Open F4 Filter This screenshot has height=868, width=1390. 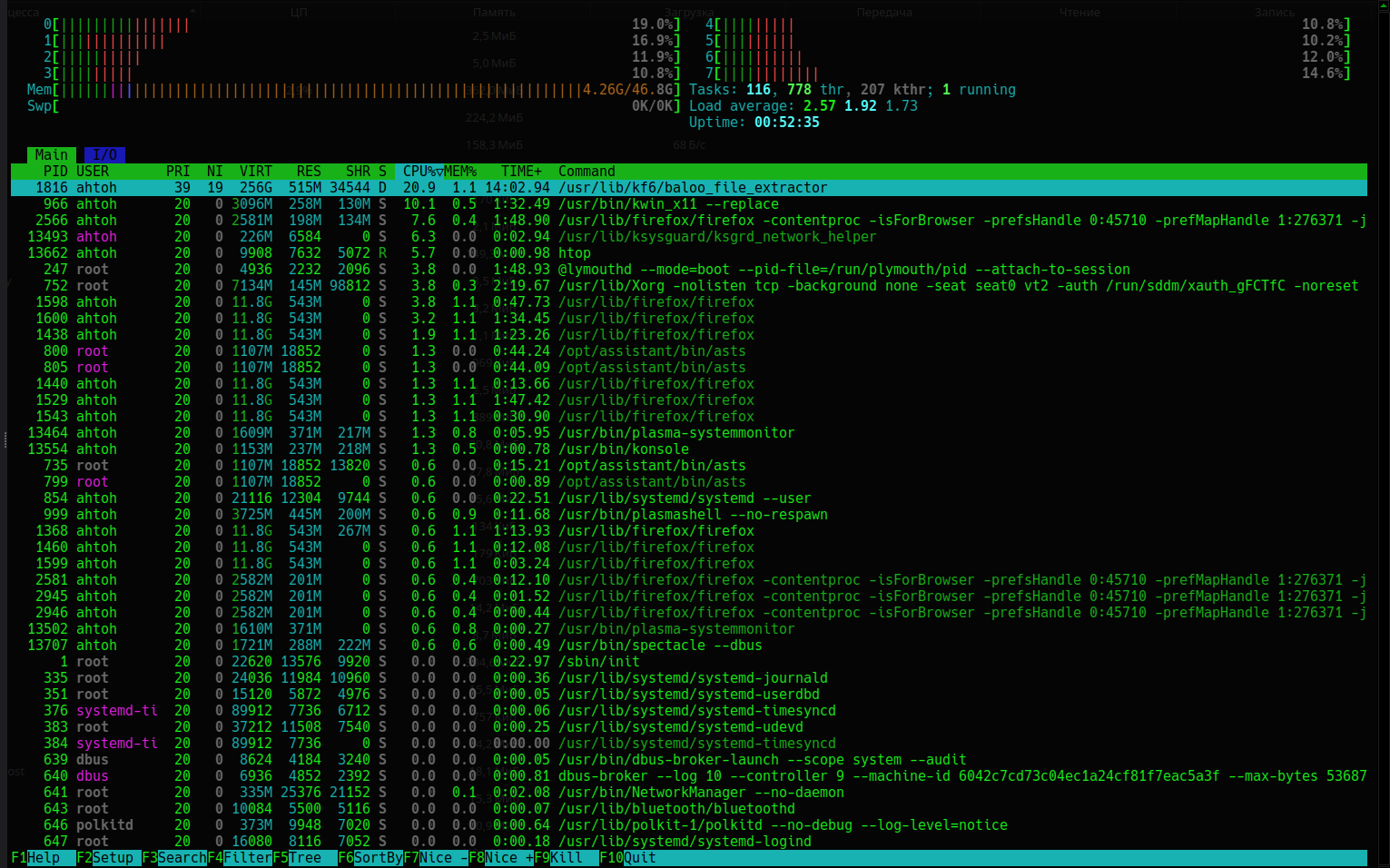240,858
